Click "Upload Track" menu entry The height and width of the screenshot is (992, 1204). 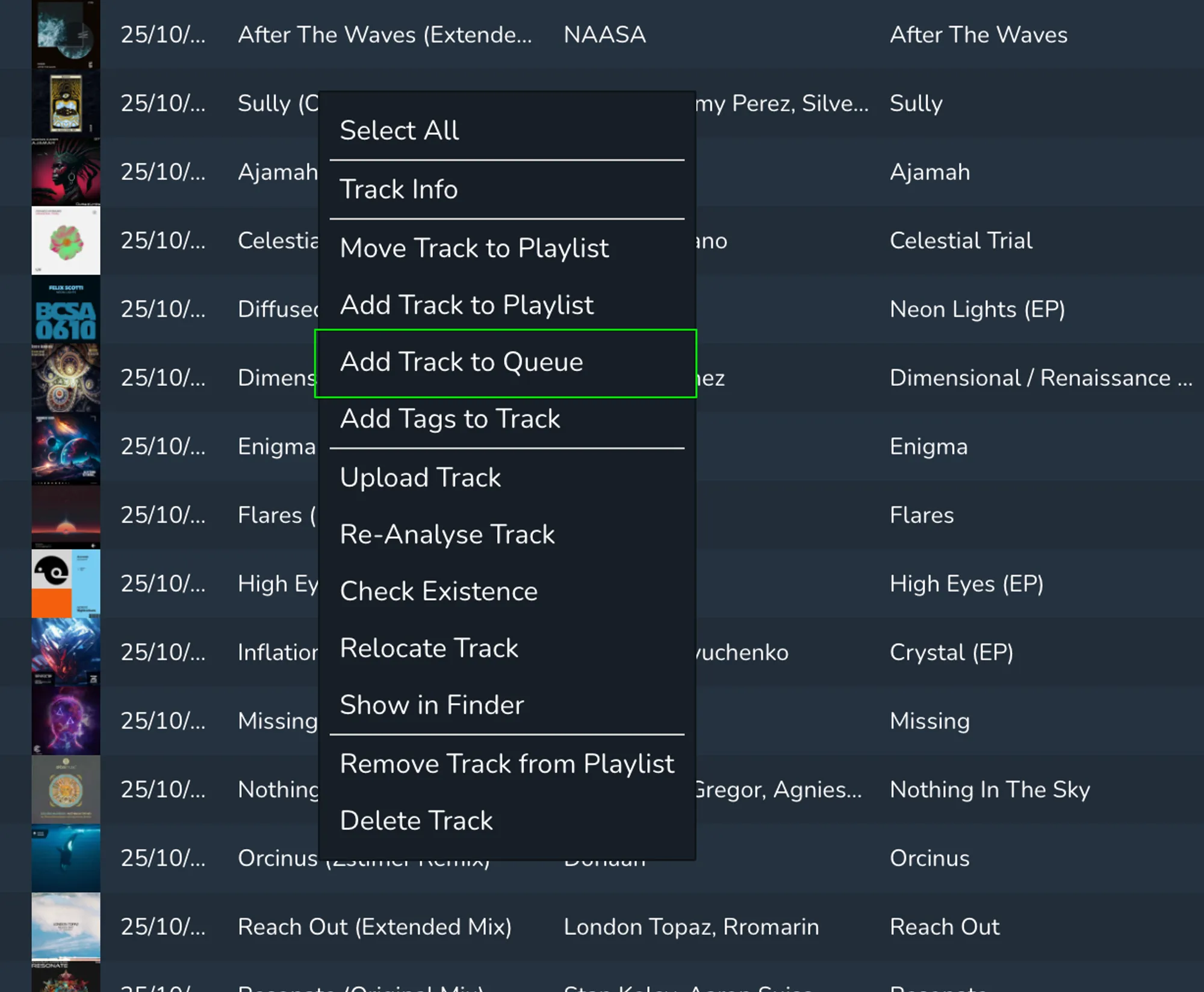tap(420, 477)
